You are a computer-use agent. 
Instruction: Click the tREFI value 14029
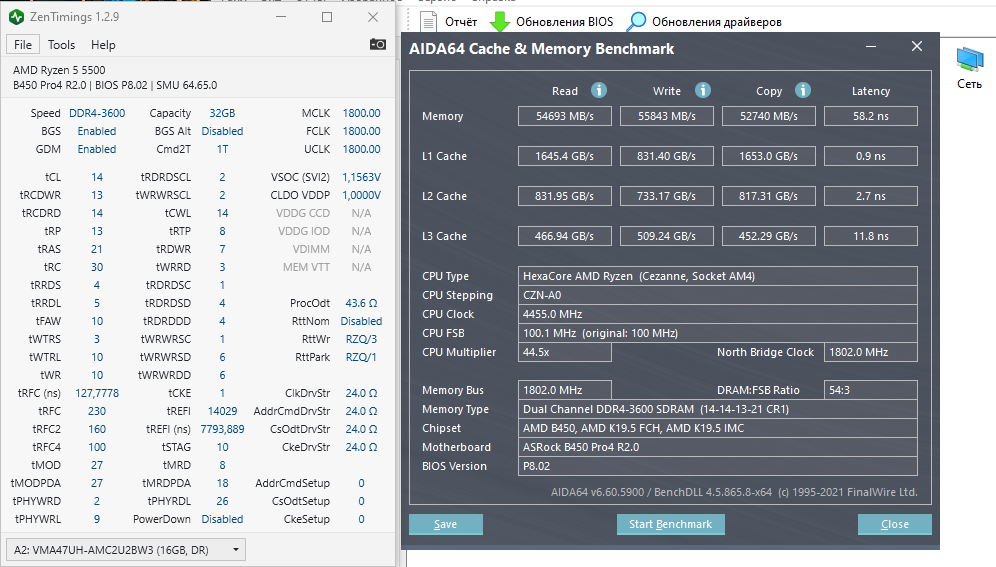click(222, 411)
